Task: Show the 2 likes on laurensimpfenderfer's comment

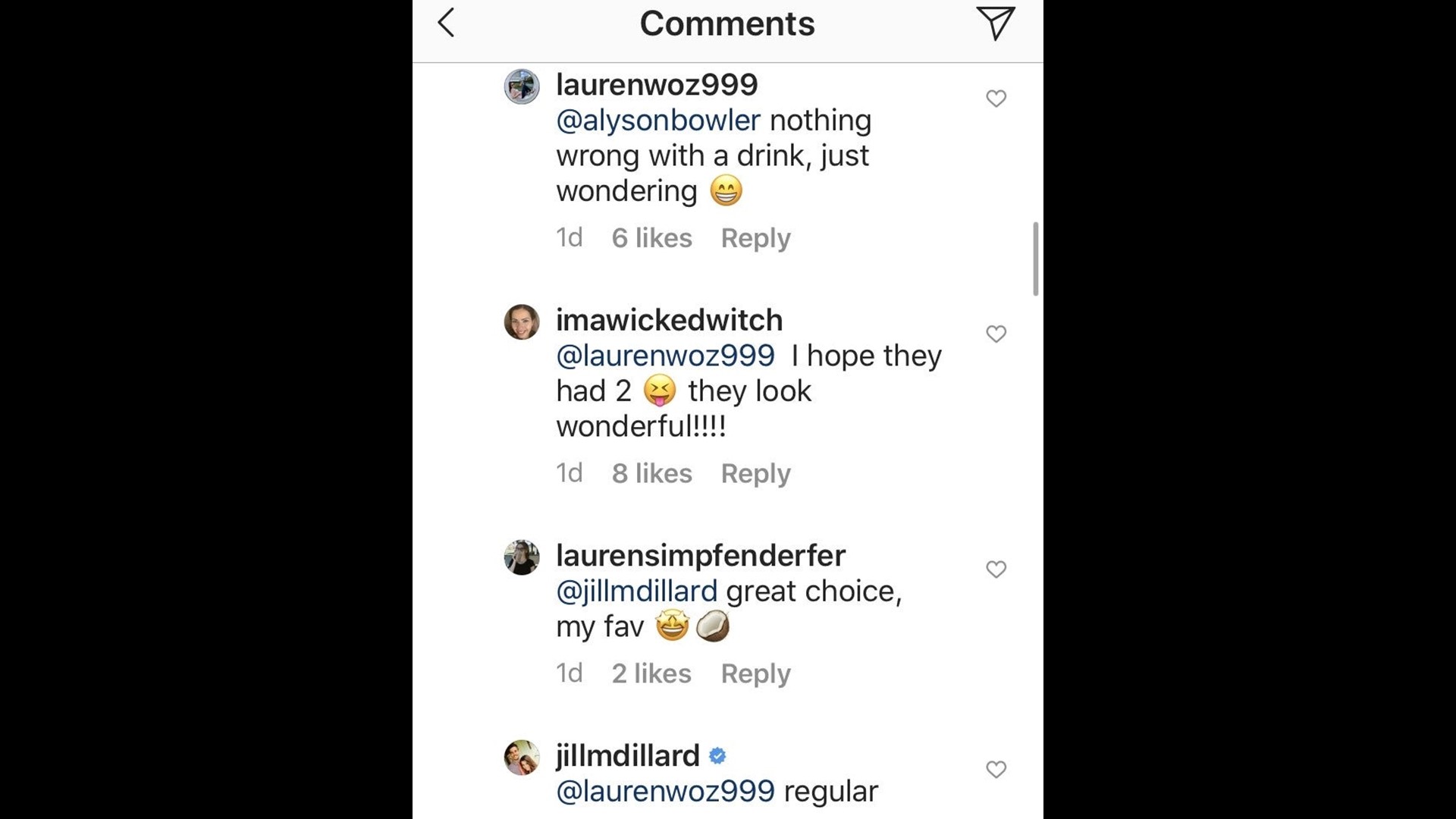Action: tap(651, 673)
